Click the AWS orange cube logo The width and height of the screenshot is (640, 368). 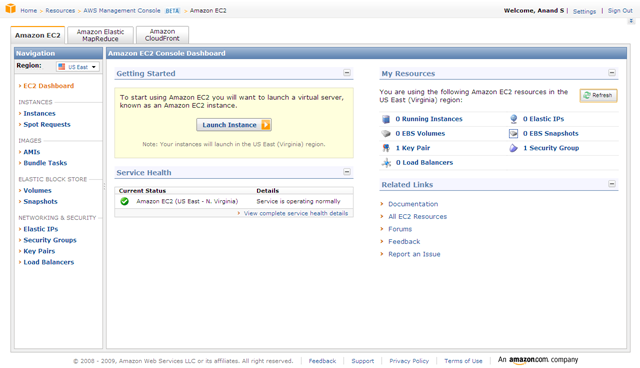10,9
